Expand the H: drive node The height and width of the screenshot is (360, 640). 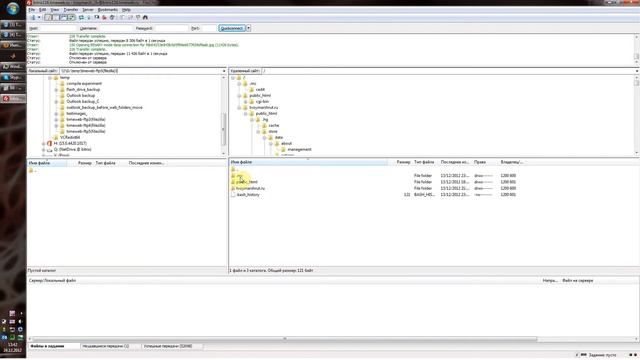pyautogui.click(x=44, y=144)
